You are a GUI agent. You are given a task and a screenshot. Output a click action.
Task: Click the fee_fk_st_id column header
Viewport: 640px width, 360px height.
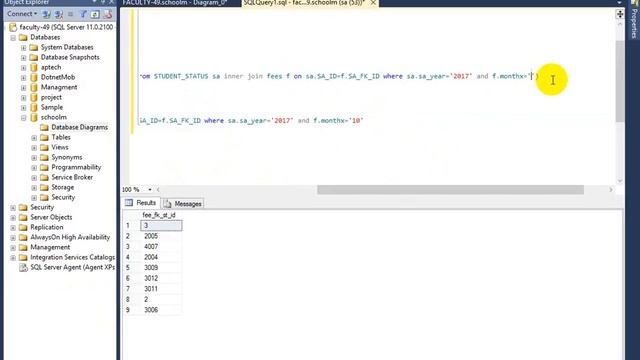coord(159,215)
